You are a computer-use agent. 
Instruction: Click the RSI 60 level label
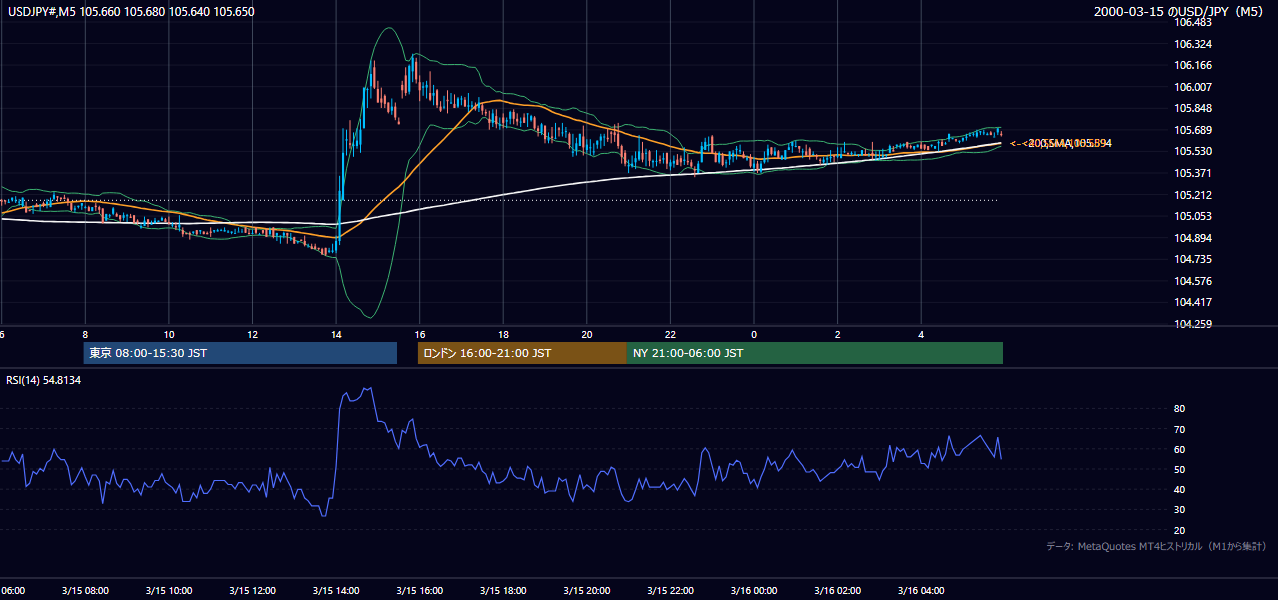point(1180,449)
